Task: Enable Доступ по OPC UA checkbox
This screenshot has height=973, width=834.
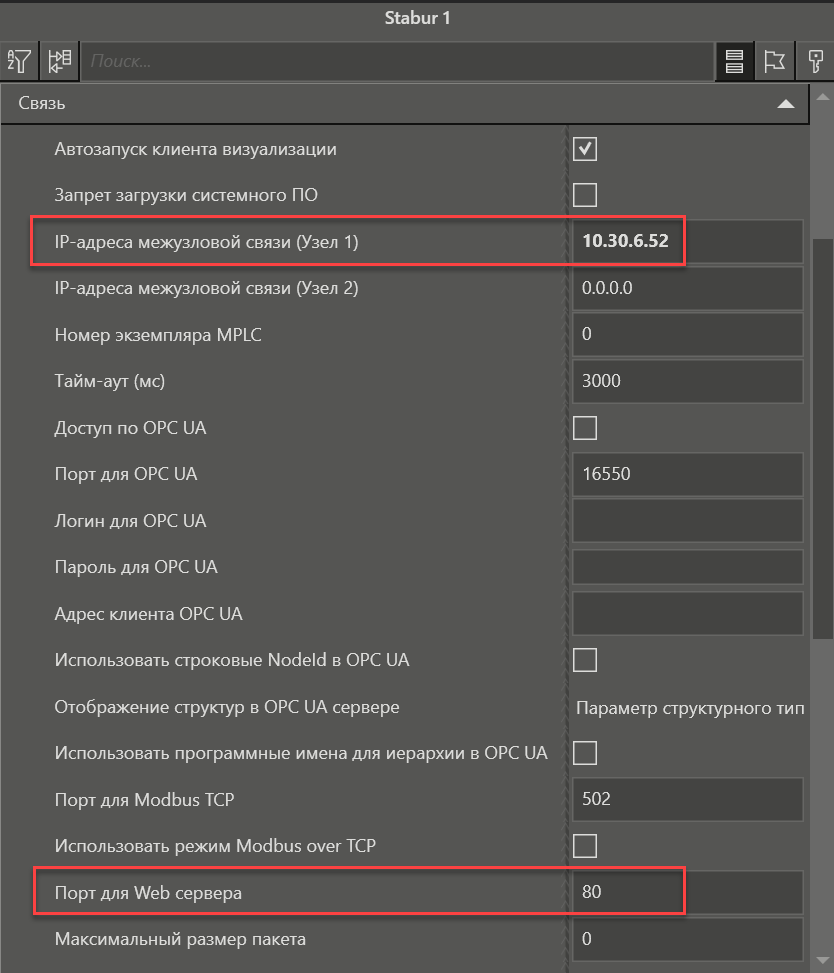Action: click(585, 428)
